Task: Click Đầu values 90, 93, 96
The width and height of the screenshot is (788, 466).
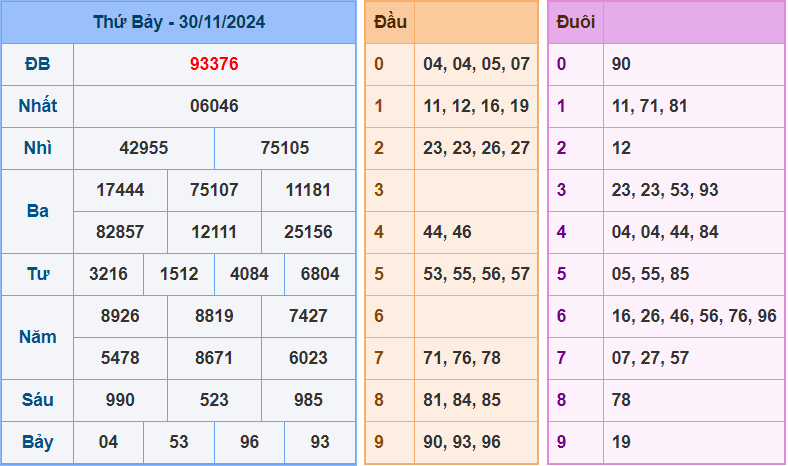Action: tap(462, 442)
